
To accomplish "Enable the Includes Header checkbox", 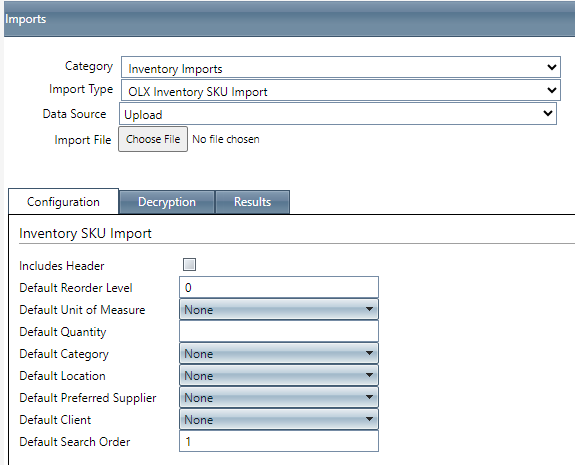I will pyautogui.click(x=189, y=264).
